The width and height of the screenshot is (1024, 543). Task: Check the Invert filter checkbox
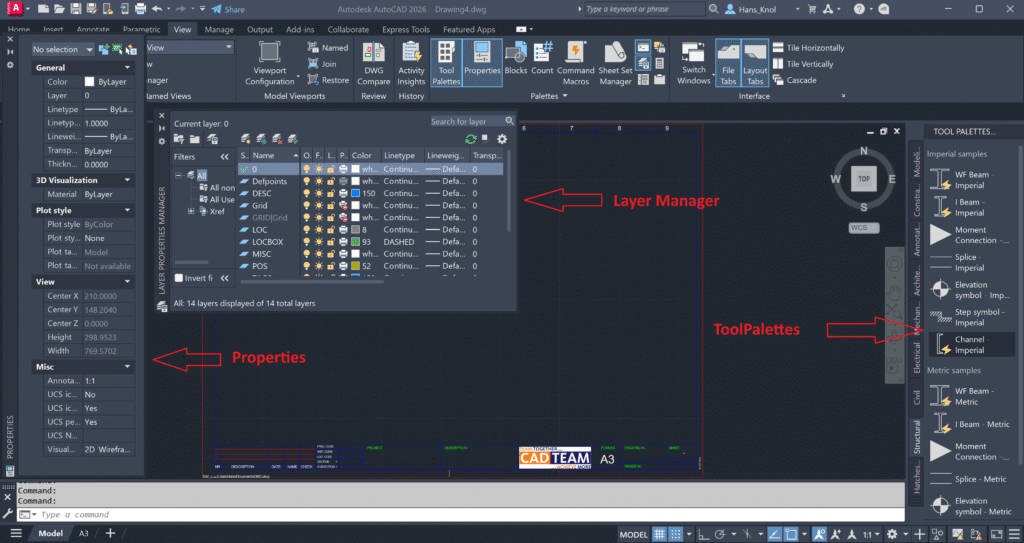pos(179,278)
